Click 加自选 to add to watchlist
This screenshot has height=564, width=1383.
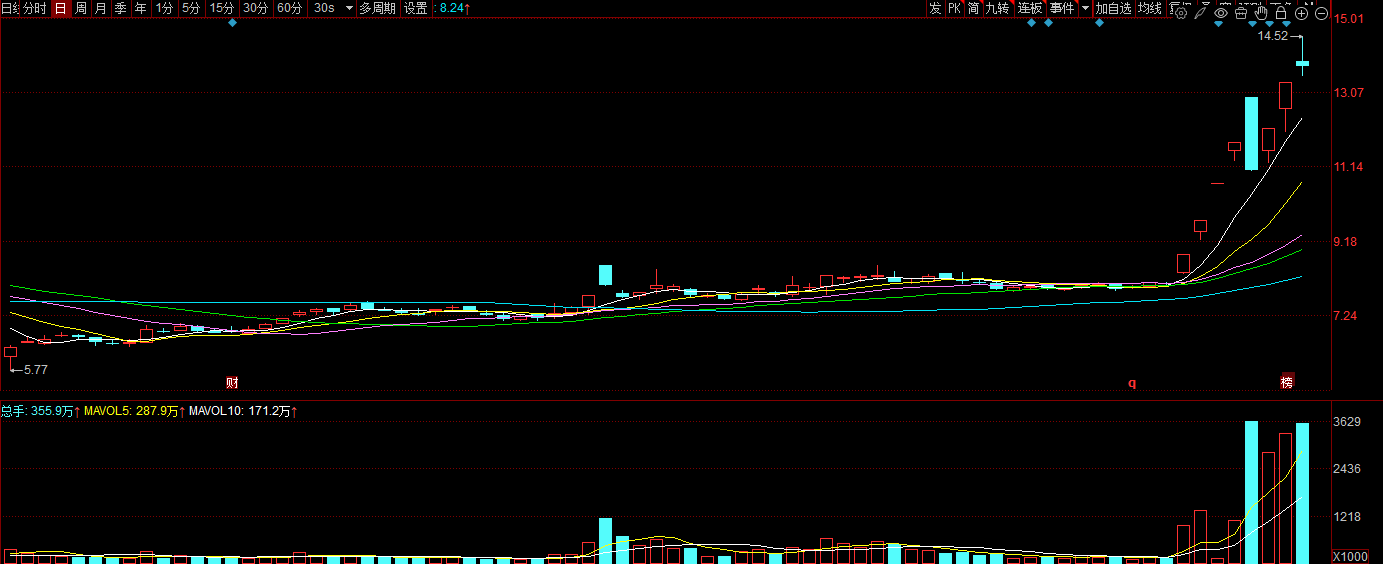[x=1113, y=8]
